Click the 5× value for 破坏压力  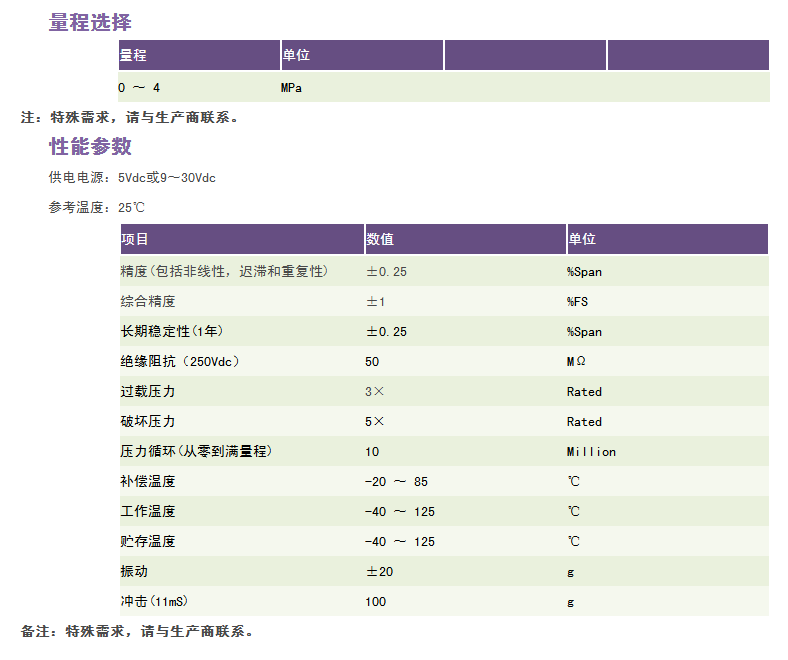[x=375, y=421]
